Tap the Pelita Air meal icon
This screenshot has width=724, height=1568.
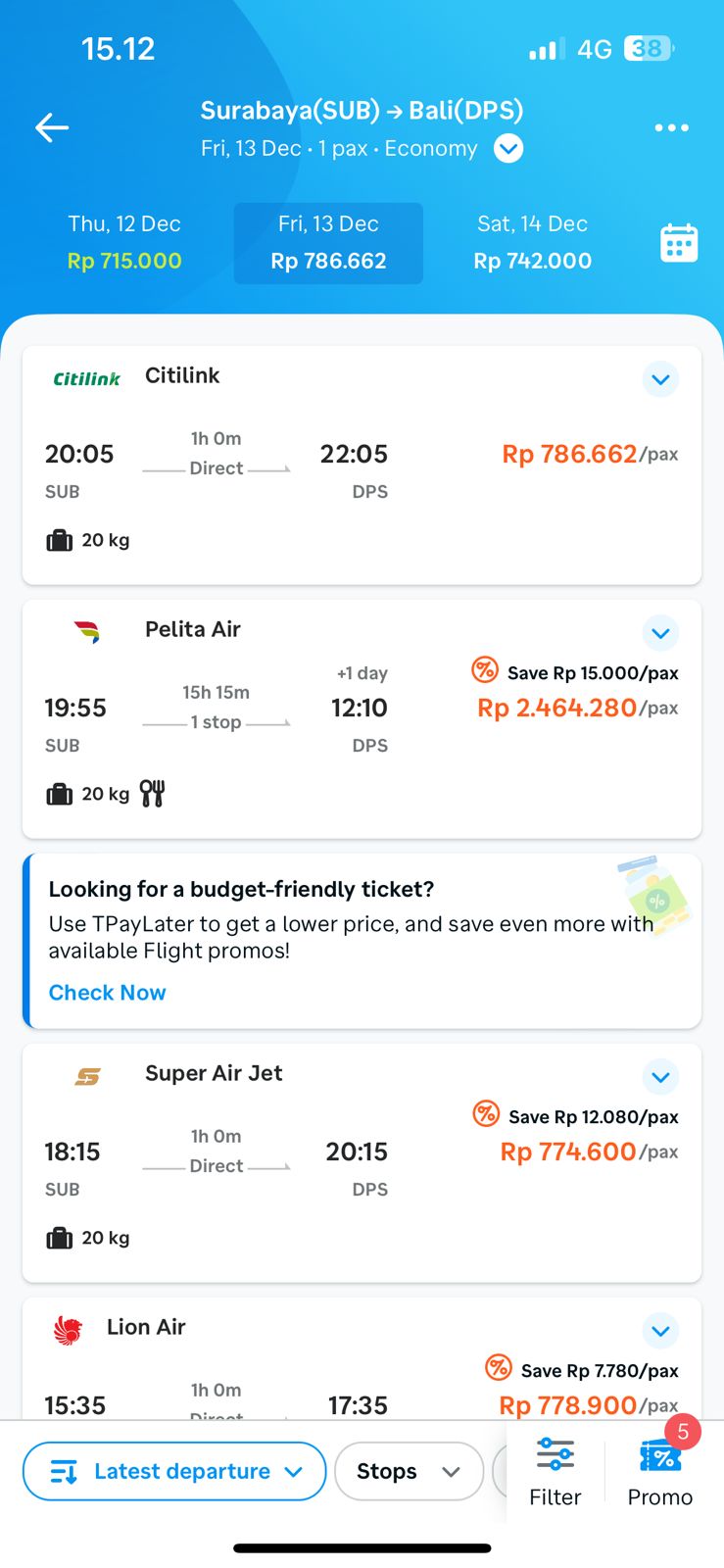tap(152, 793)
